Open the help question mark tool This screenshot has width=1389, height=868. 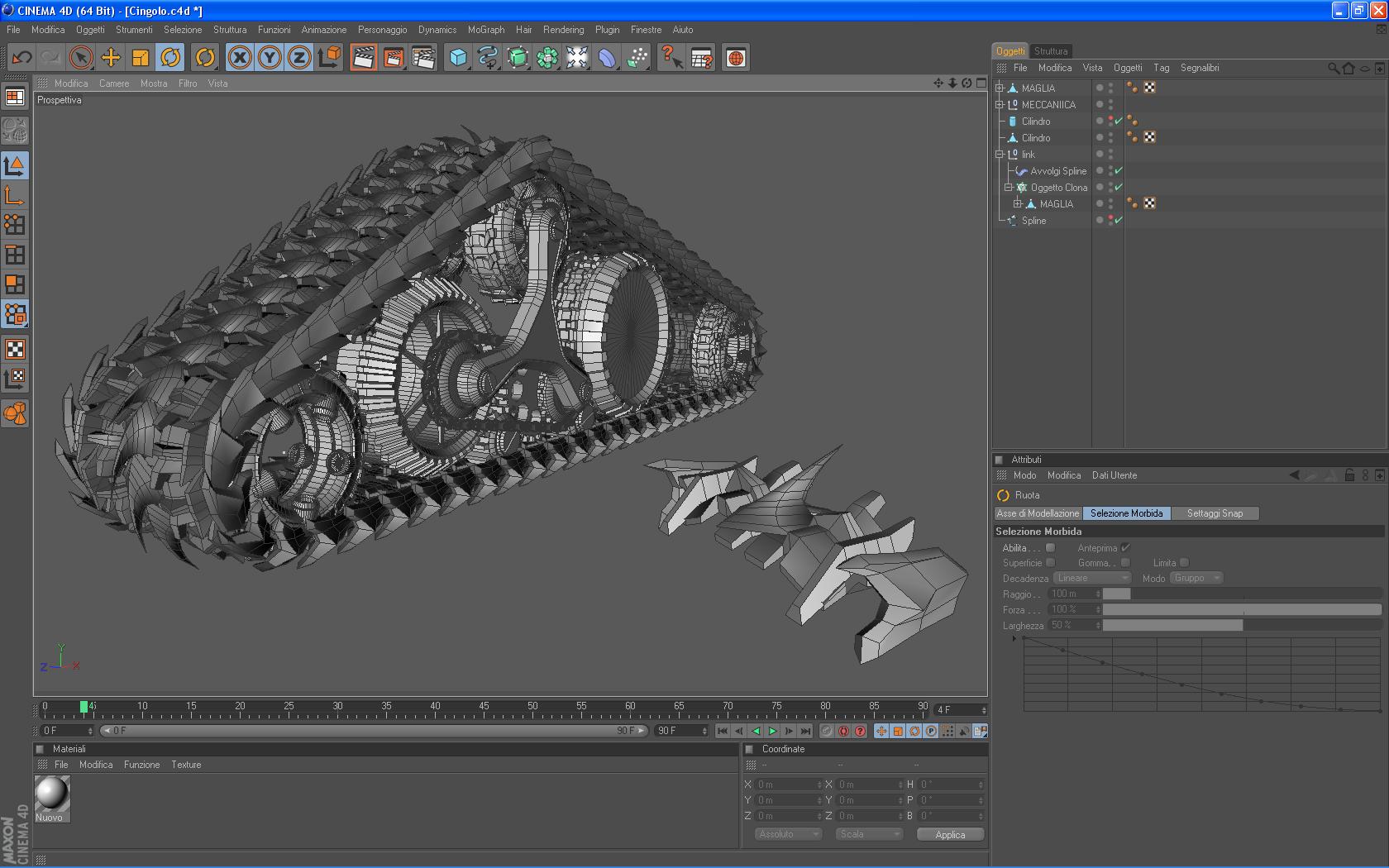pos(671,58)
